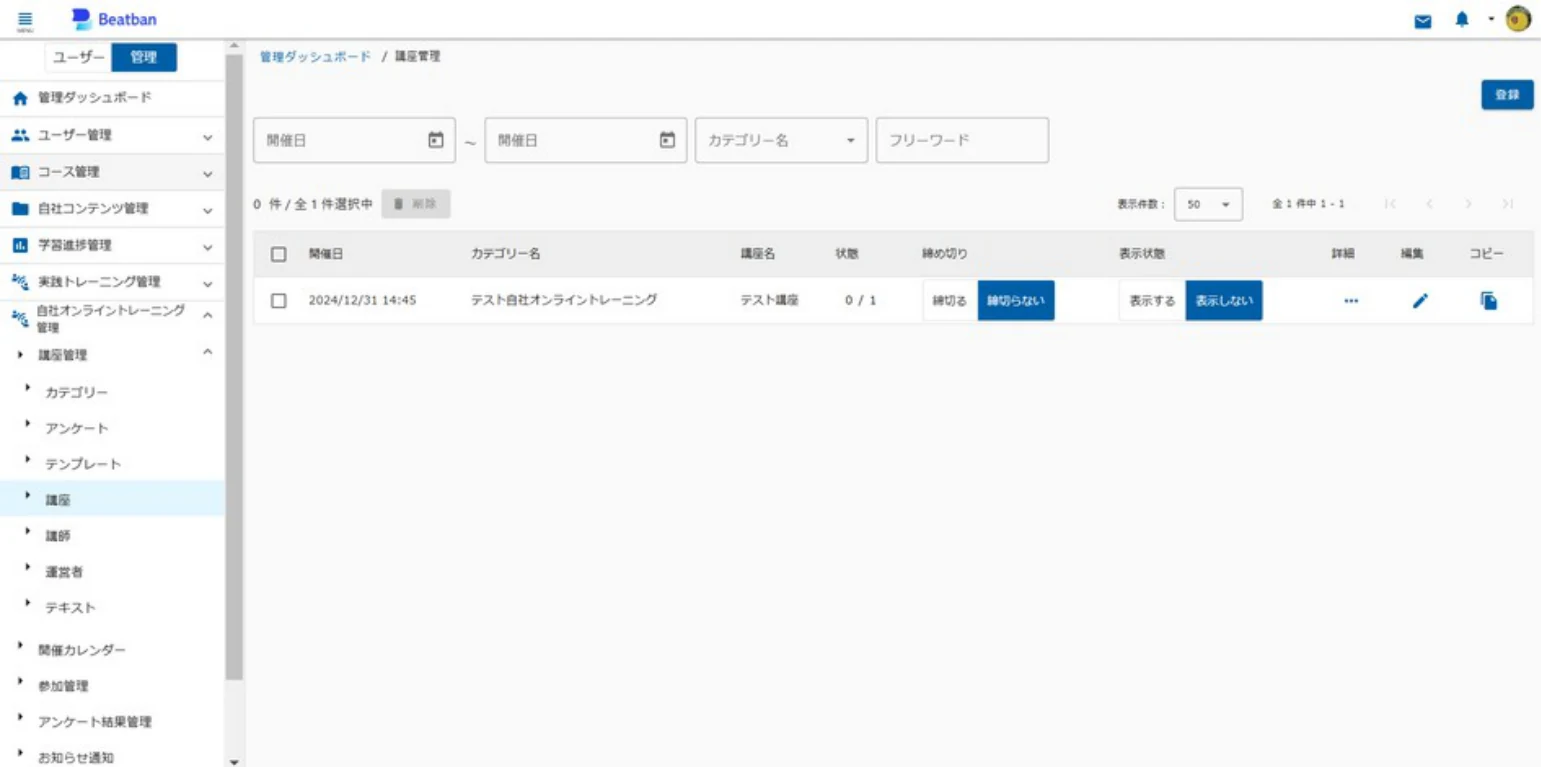Viewport: 1541px width, 767px height.
Task: Click the copy icon for テスト講座
Action: click(1488, 301)
